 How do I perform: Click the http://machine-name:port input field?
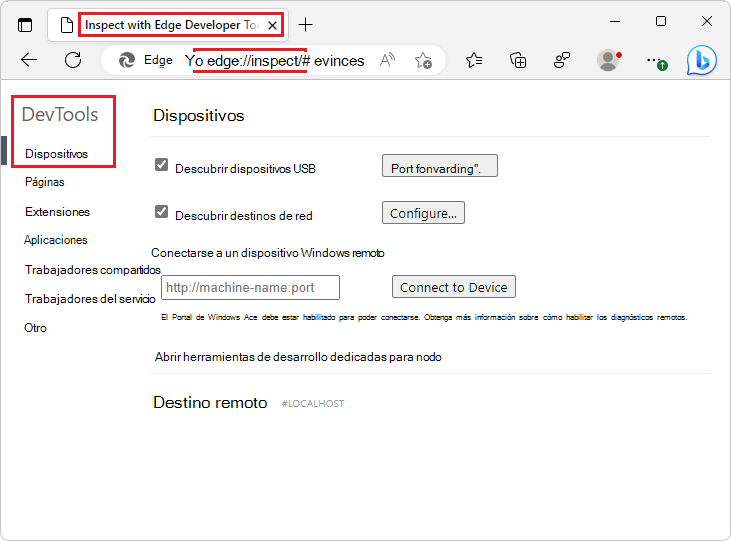point(250,287)
